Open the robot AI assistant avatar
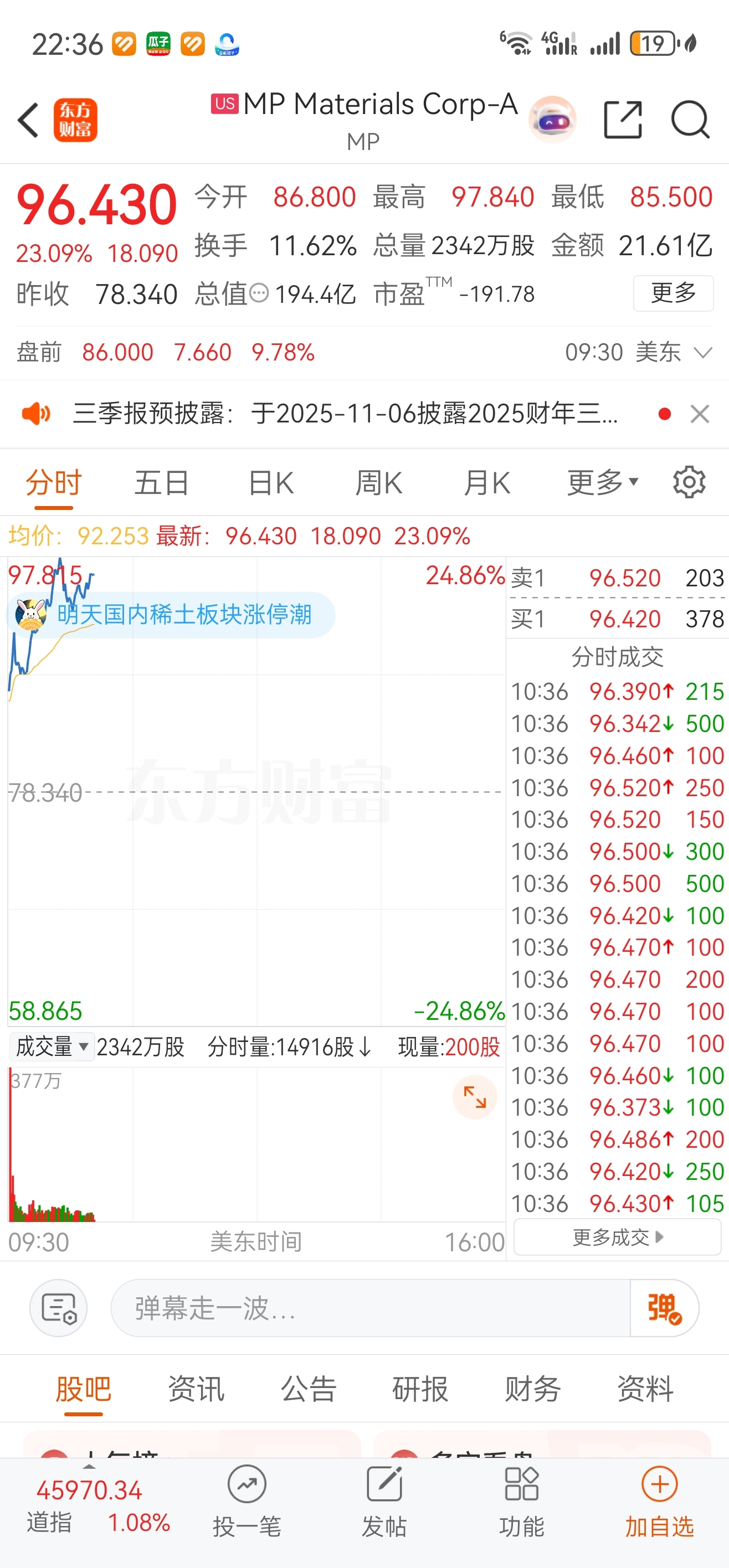The image size is (729, 1568). click(x=552, y=119)
